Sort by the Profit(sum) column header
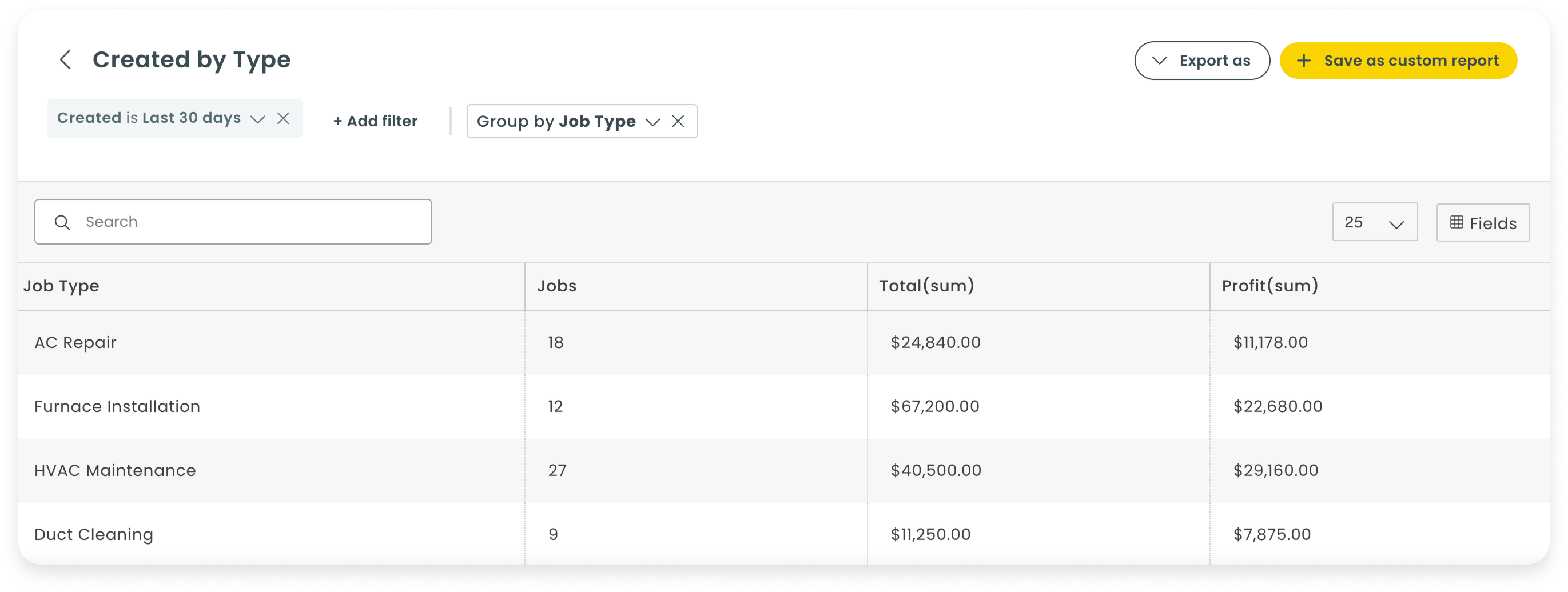This screenshot has width=1568, height=592. tap(1269, 285)
